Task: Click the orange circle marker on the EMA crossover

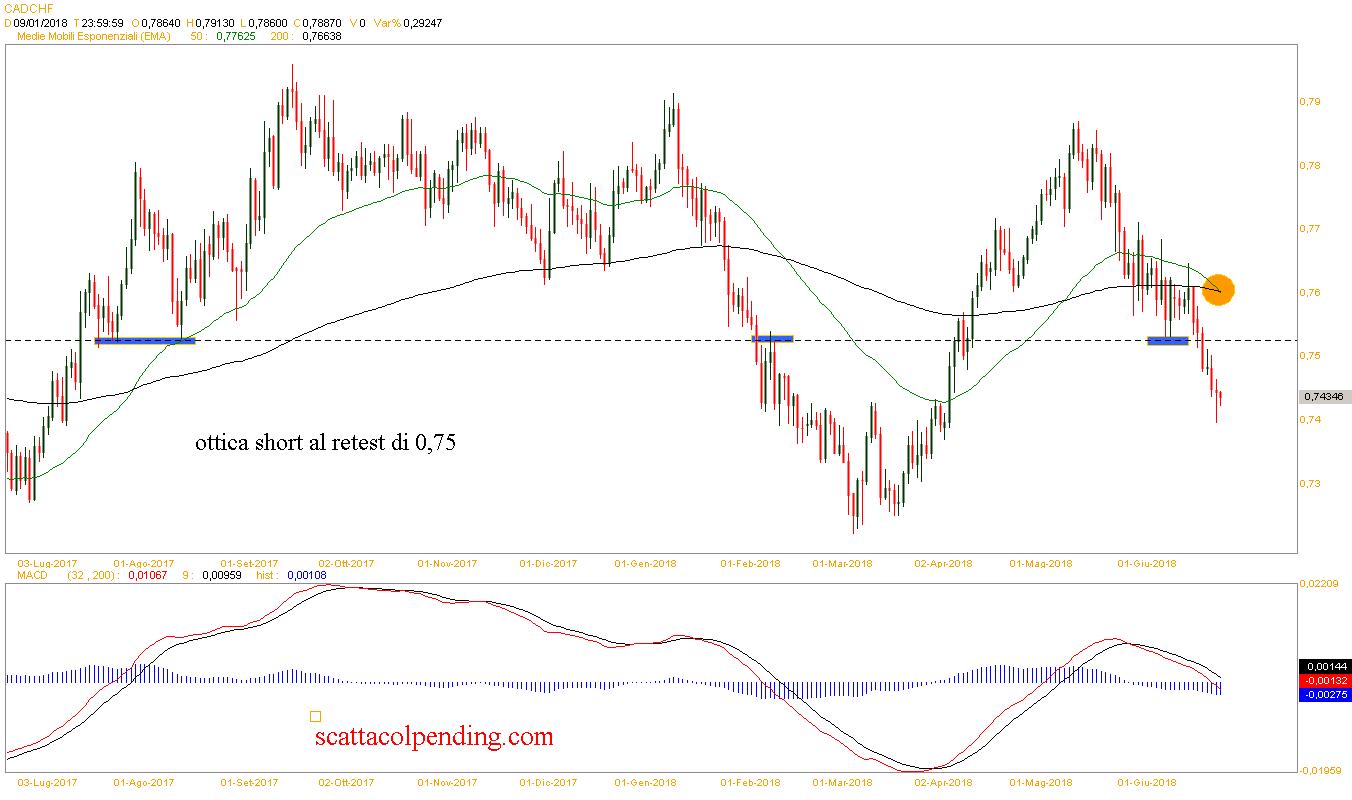Action: 1219,290
